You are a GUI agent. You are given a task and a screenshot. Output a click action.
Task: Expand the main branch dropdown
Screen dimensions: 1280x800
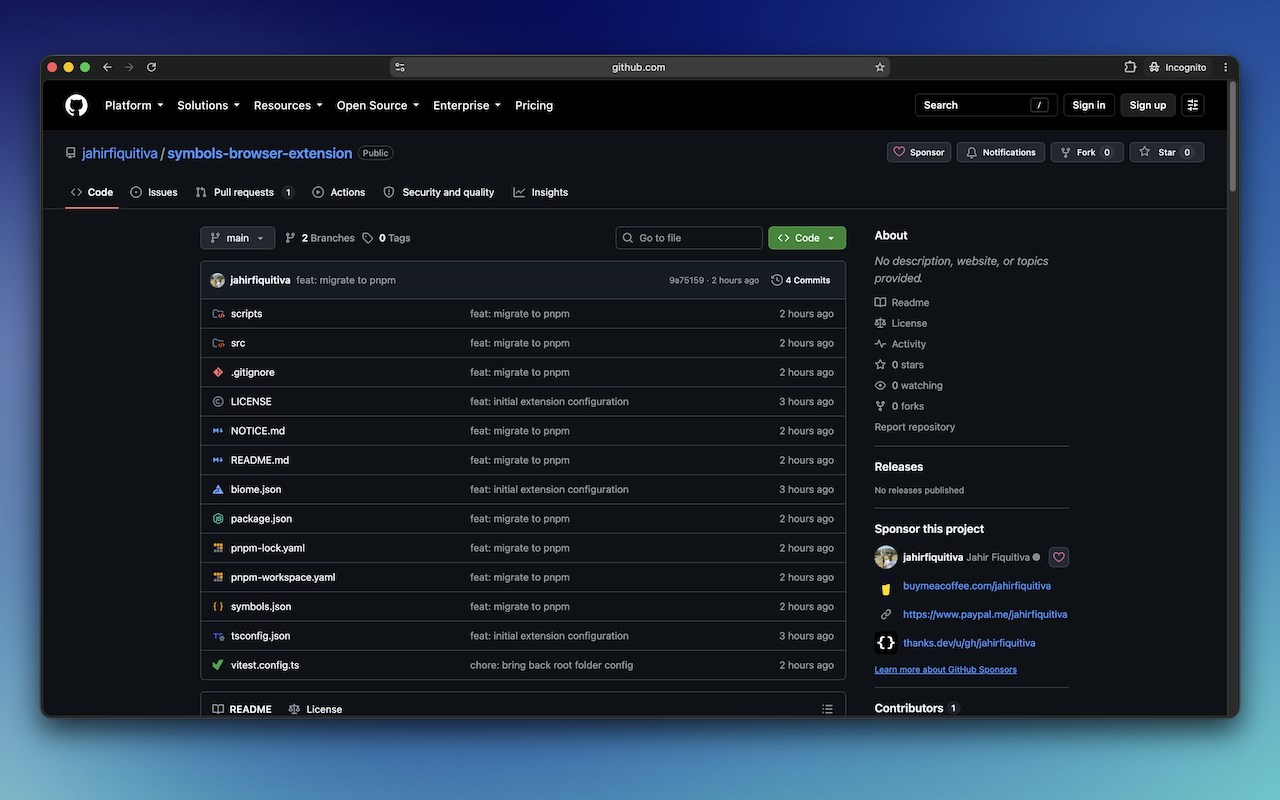click(x=237, y=238)
